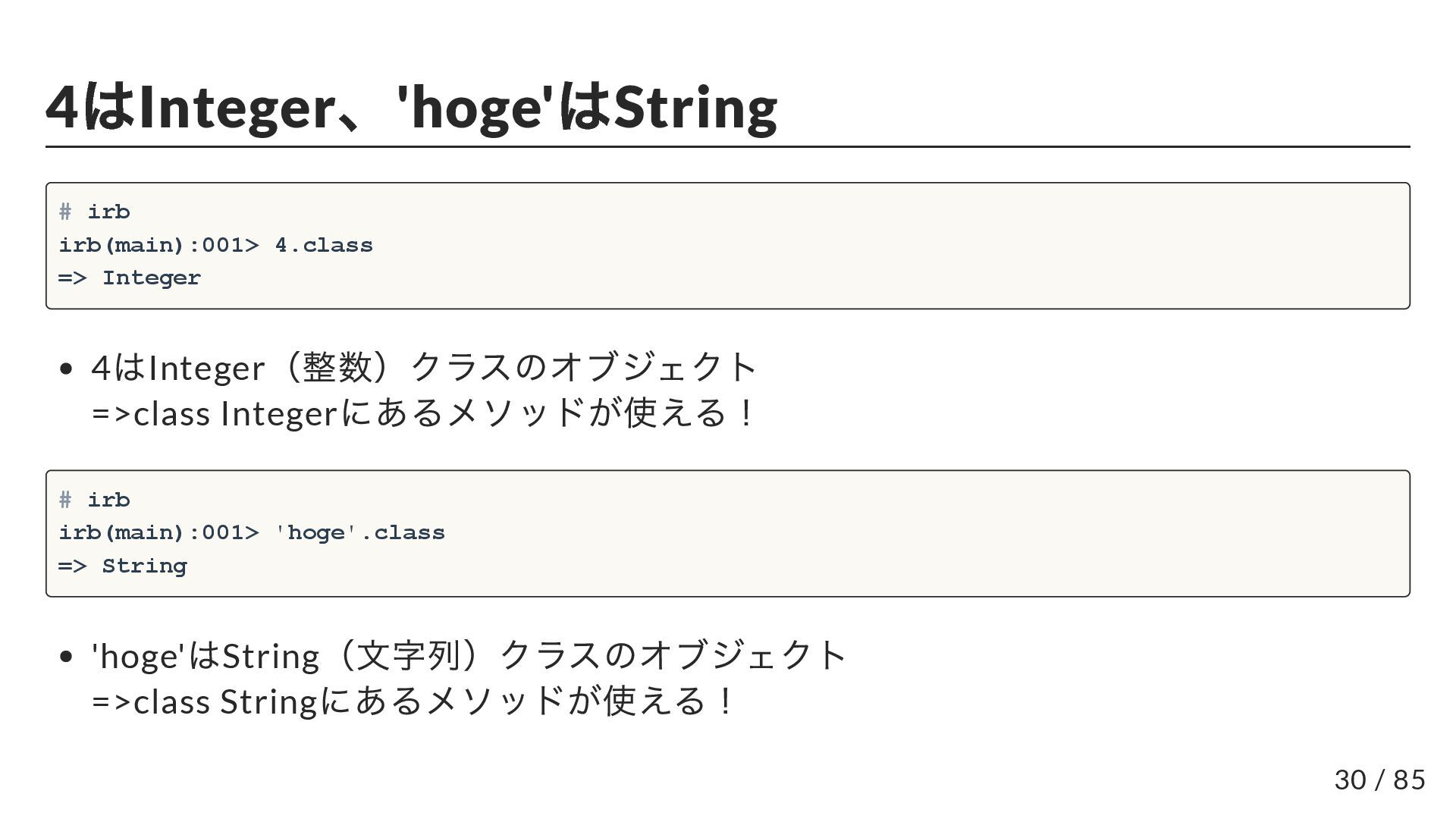This screenshot has width=1456, height=819.
Task: Click the "# irb" comment in the first code block
Action: pyautogui.click(x=95, y=212)
